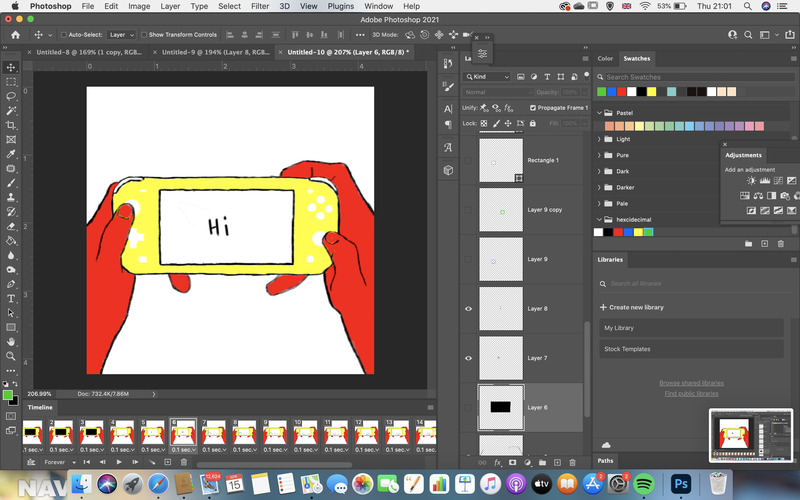Click Create new library
This screenshot has height=500, width=800.
pos(632,307)
